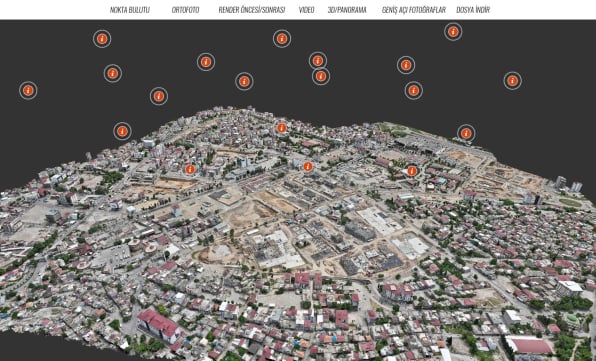Click info marker on the city model's top ridge
Viewport: 596px width, 361px height.
[x=282, y=128]
